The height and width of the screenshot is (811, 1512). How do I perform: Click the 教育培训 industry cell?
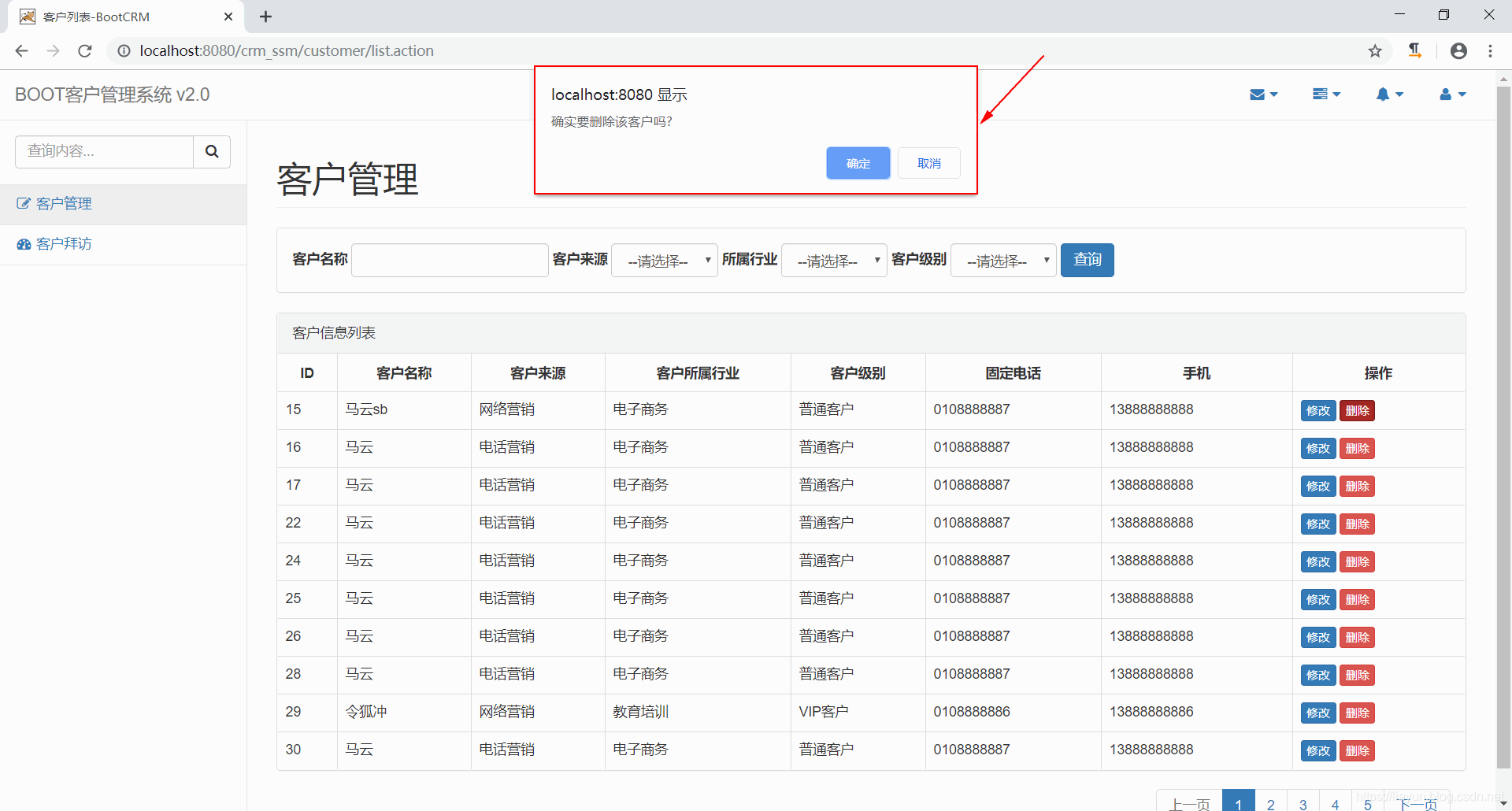coord(698,713)
